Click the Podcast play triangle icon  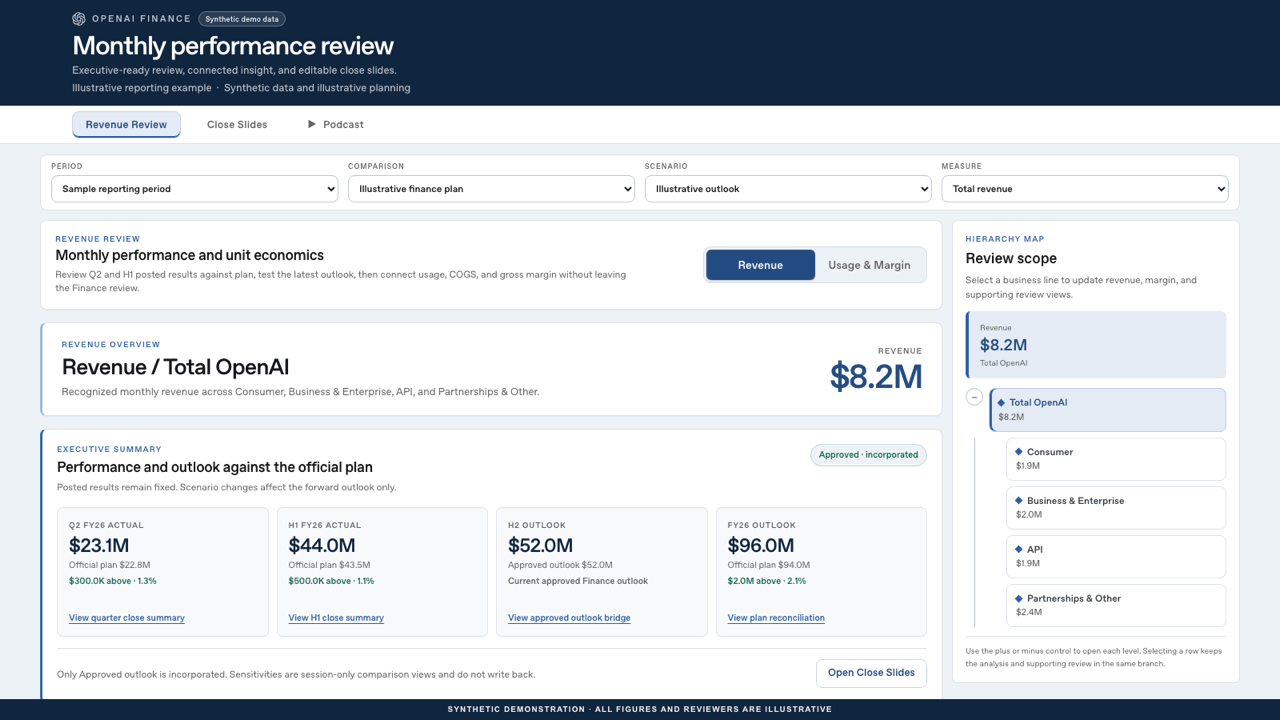[312, 124]
